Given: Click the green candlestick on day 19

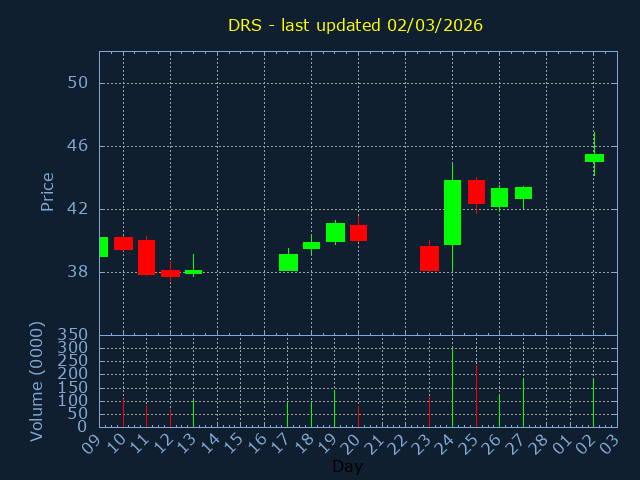Looking at the screenshot, I should pyautogui.click(x=335, y=232).
